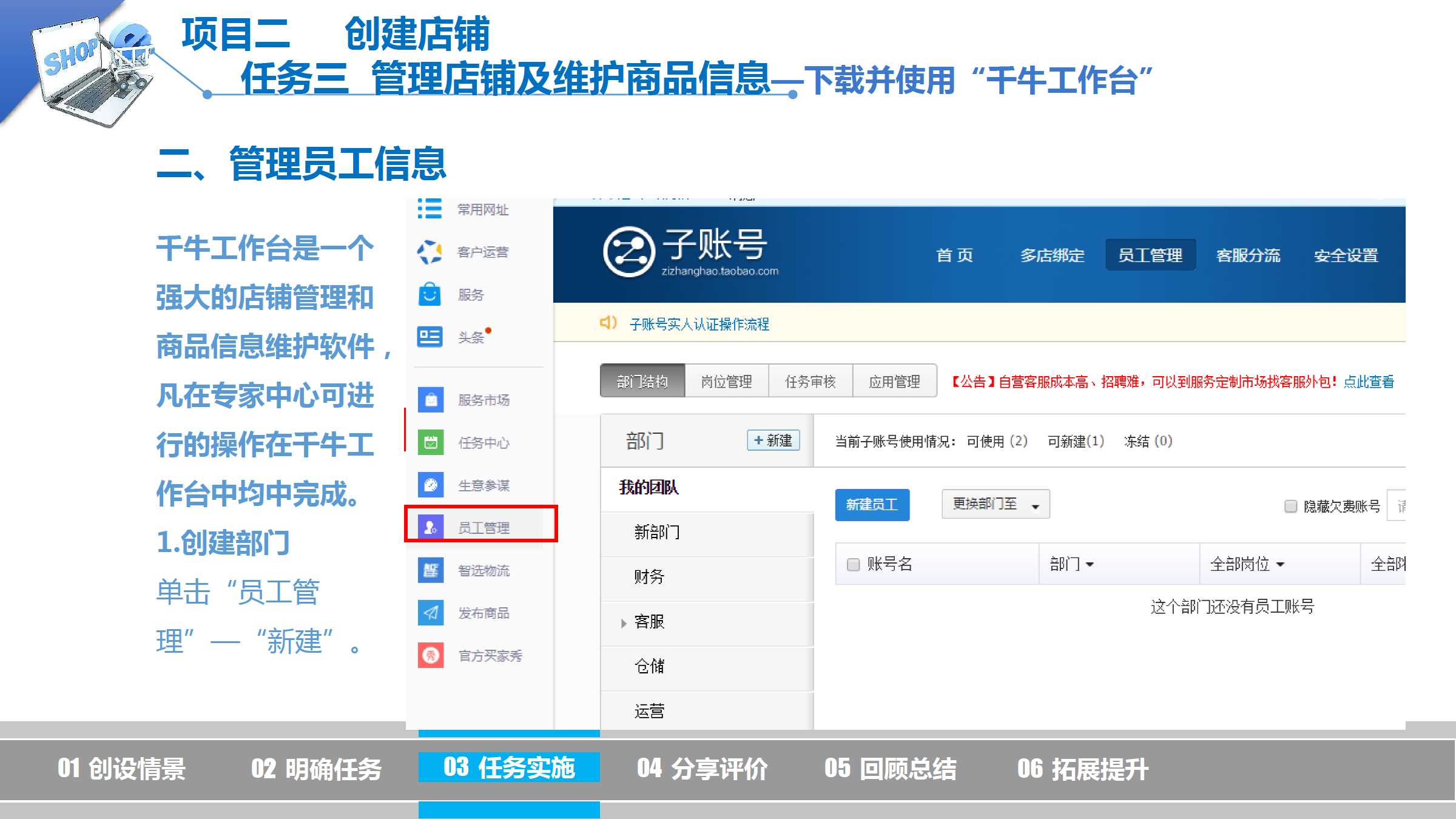1456x819 pixels.
Task: Open the 更换部门至 dropdown
Action: (996, 504)
